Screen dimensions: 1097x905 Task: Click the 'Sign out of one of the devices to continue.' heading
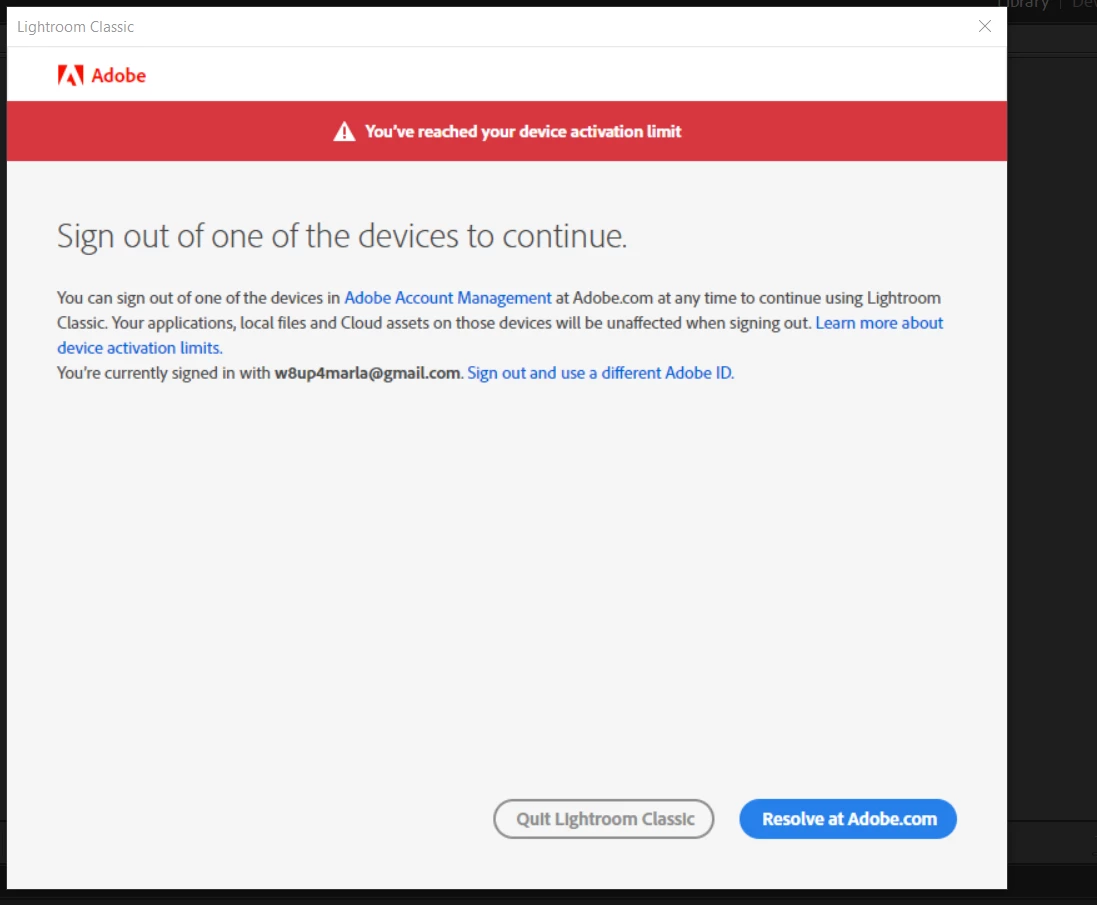pos(341,236)
